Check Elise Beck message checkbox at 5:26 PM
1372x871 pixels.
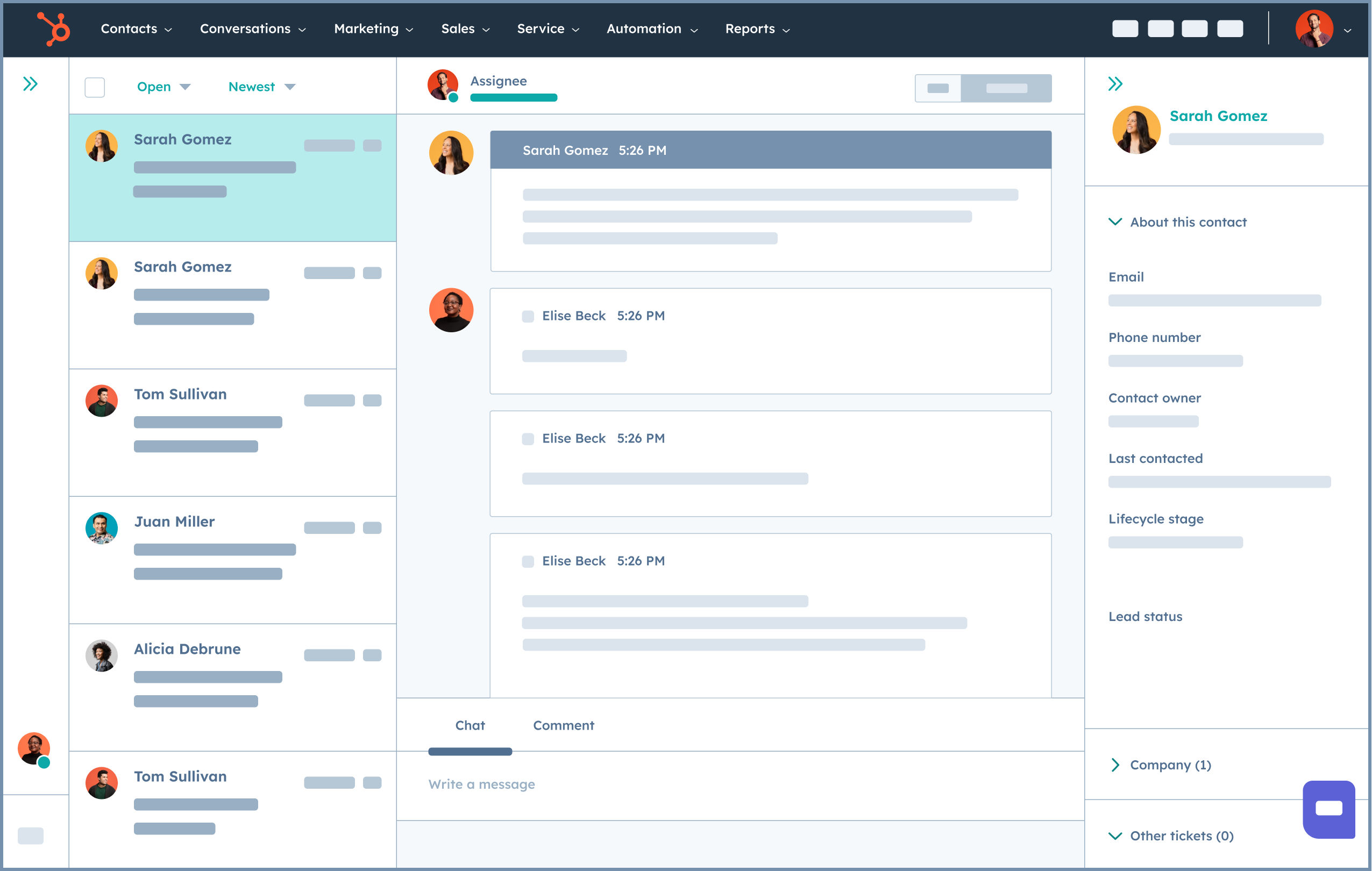point(527,316)
